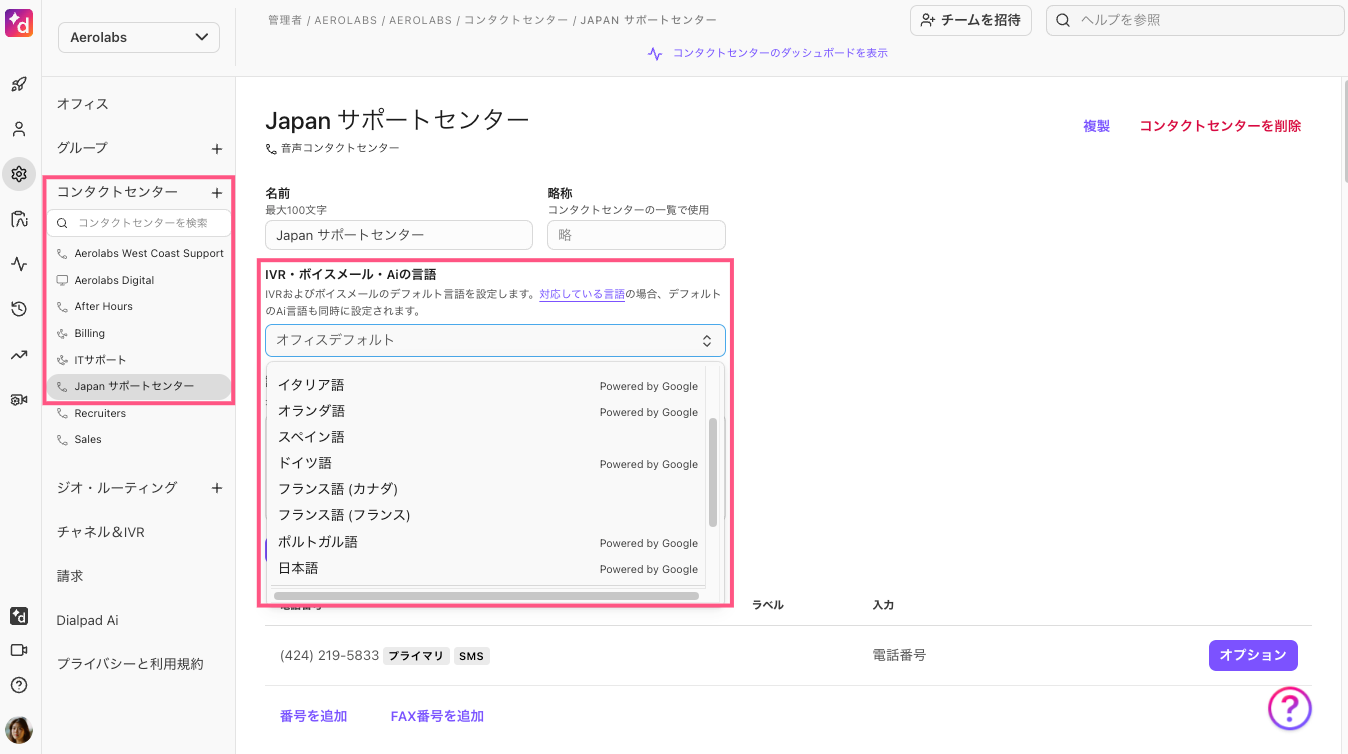The width and height of the screenshot is (1348, 754).
Task: Add a new group with plus icon
Action: click(217, 149)
